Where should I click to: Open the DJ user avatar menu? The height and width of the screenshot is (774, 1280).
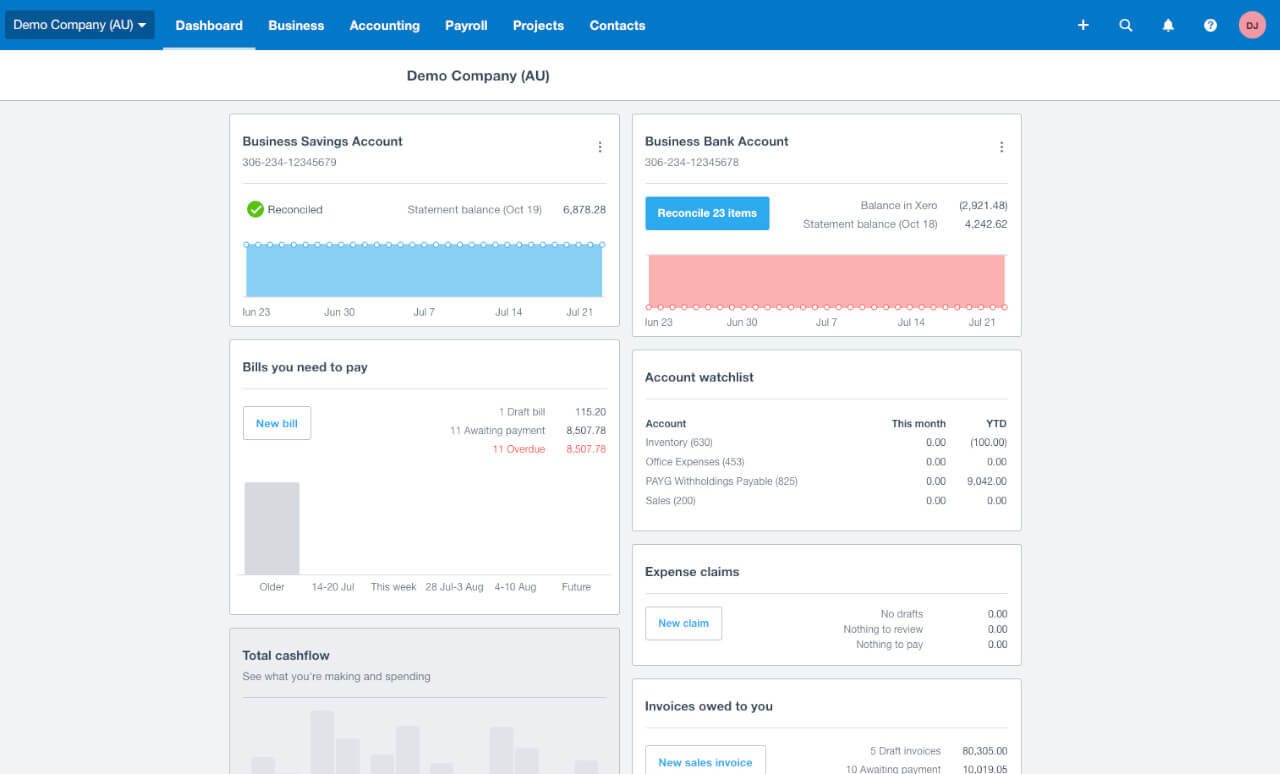click(1252, 25)
